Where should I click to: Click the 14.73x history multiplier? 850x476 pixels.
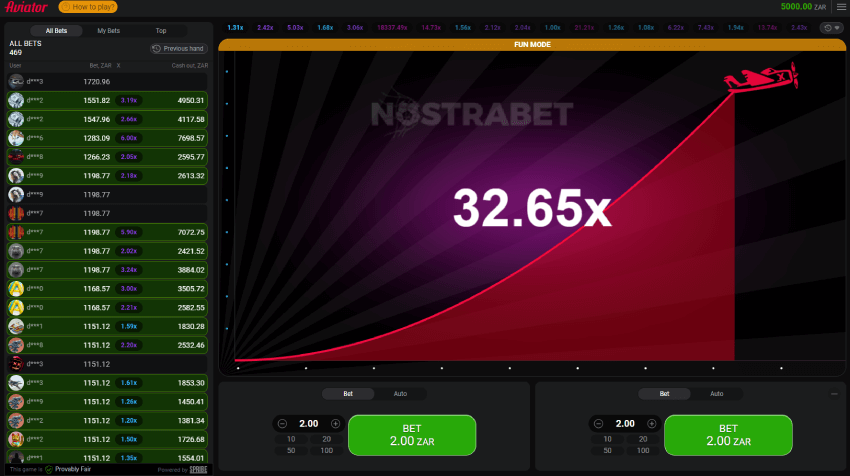tap(431, 28)
